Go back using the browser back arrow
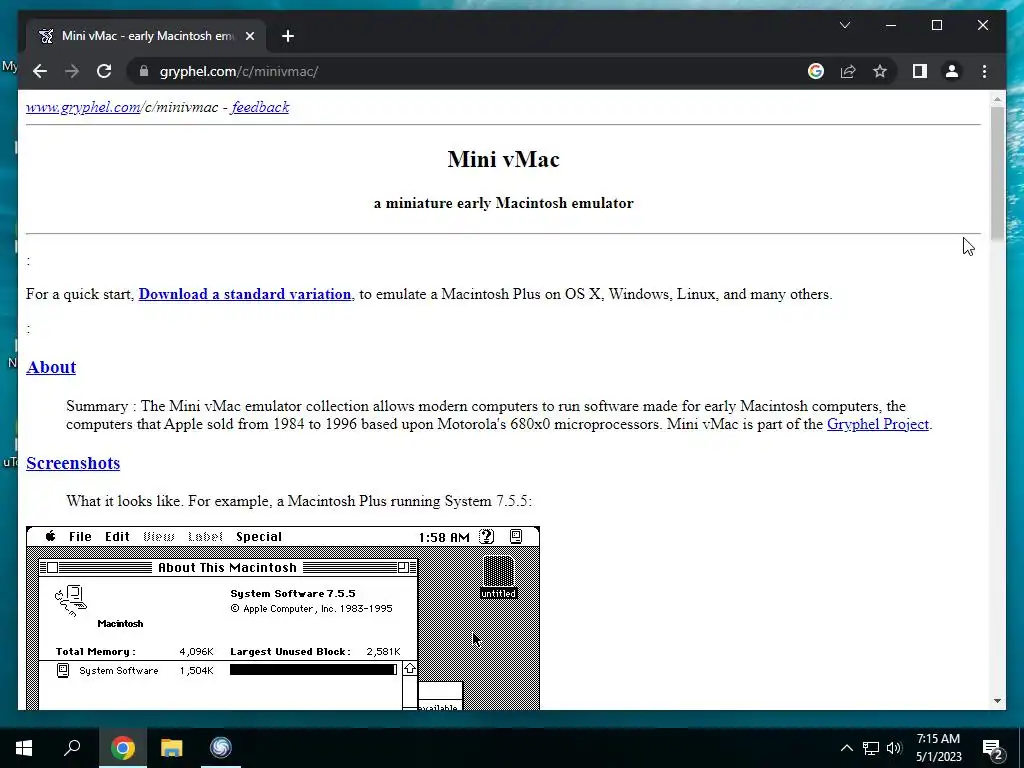 point(40,71)
